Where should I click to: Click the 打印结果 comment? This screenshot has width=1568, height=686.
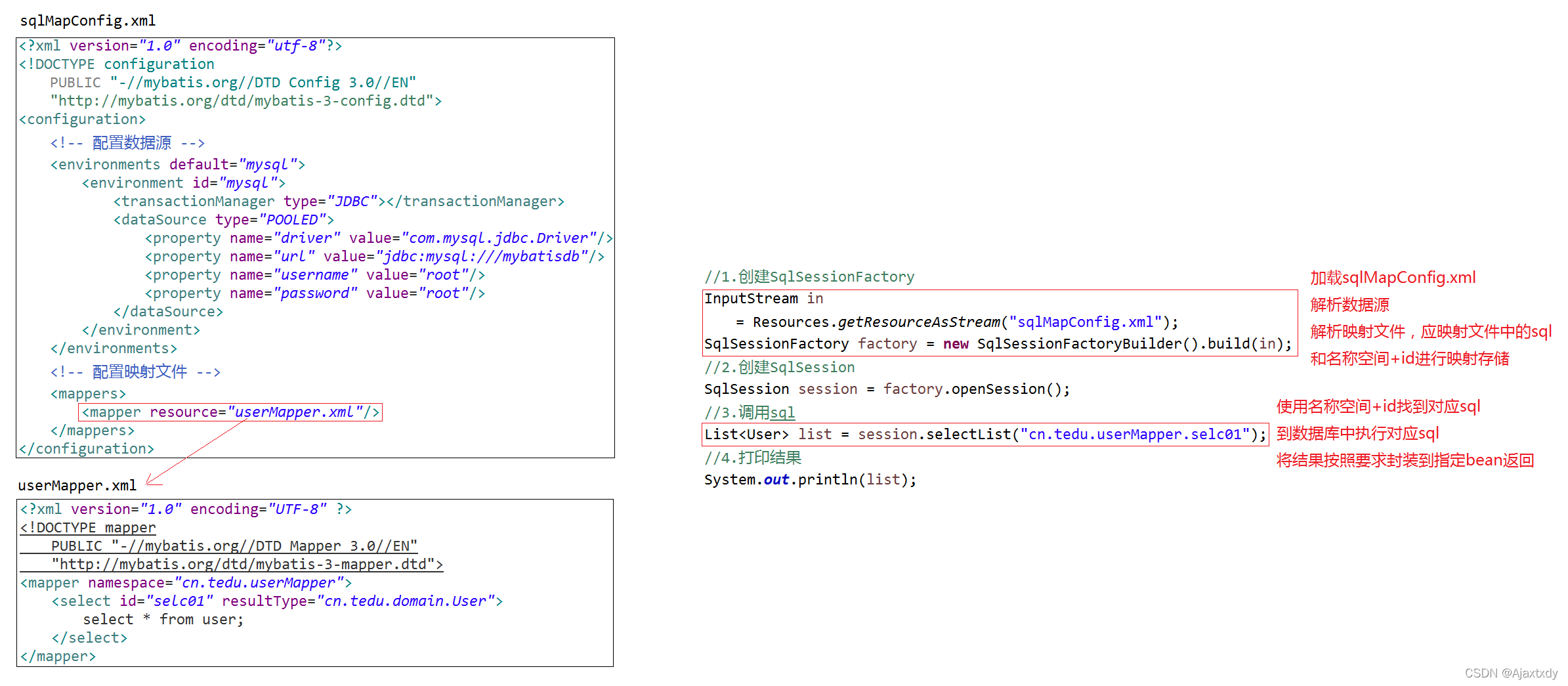tap(753, 458)
